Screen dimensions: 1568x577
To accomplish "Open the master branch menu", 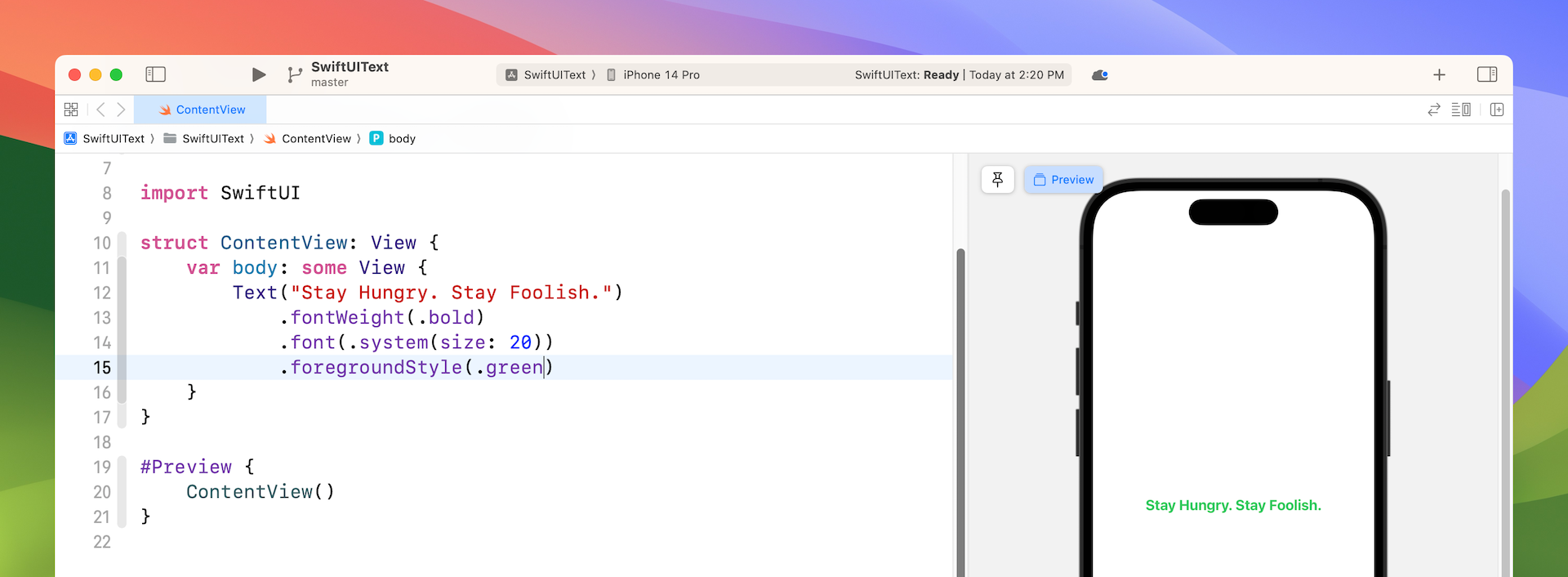I will [329, 83].
